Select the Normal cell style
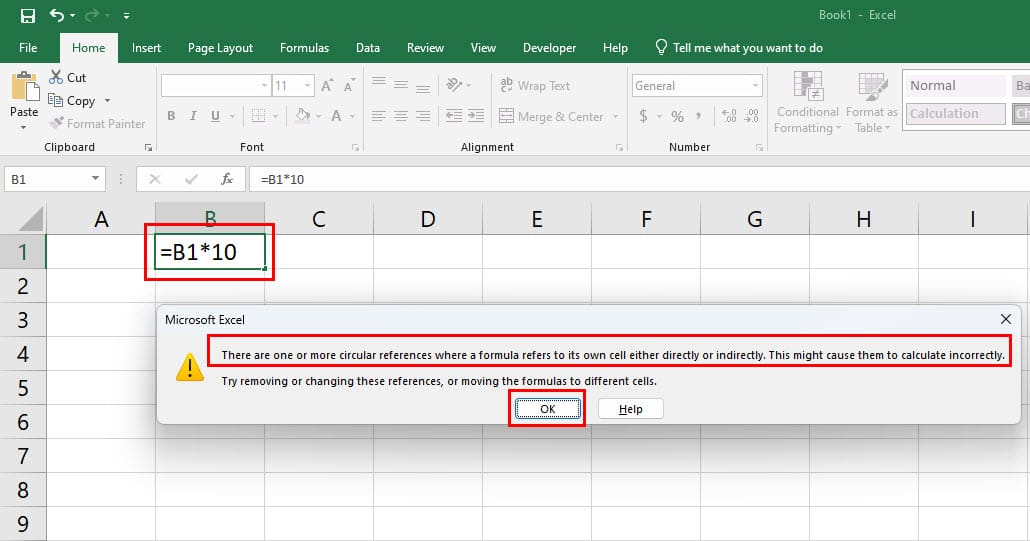This screenshot has height=541, width=1030. (x=956, y=85)
